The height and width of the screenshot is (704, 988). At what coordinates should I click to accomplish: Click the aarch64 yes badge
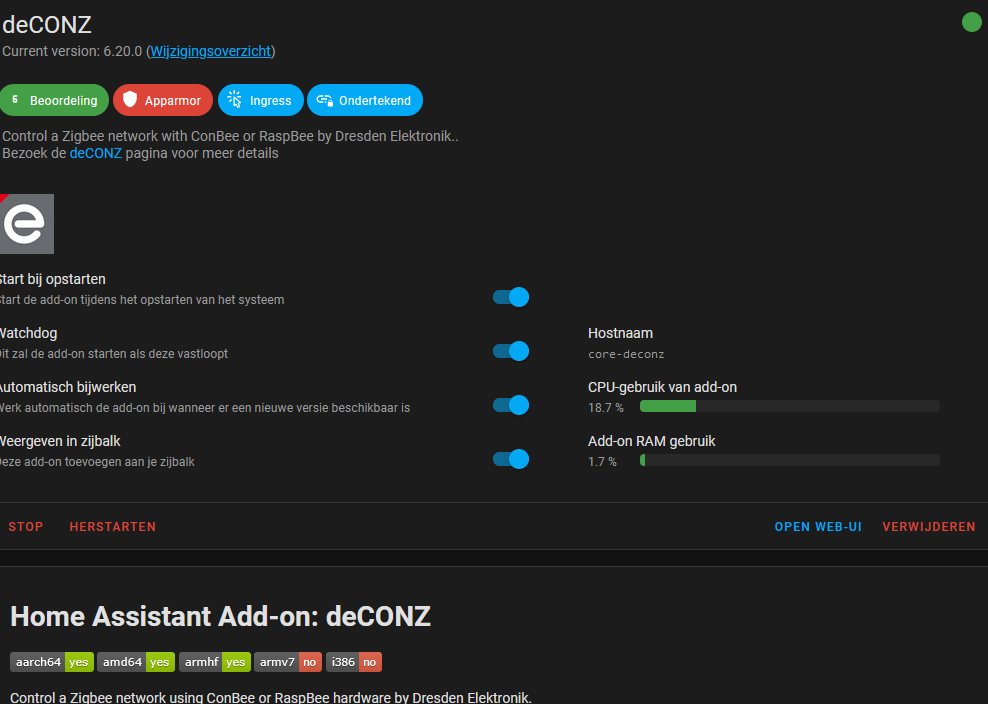[52, 662]
